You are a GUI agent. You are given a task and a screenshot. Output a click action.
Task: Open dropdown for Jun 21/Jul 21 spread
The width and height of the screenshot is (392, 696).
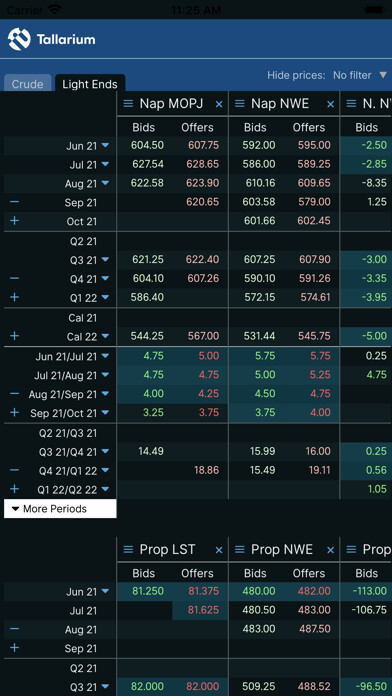click(x=105, y=356)
